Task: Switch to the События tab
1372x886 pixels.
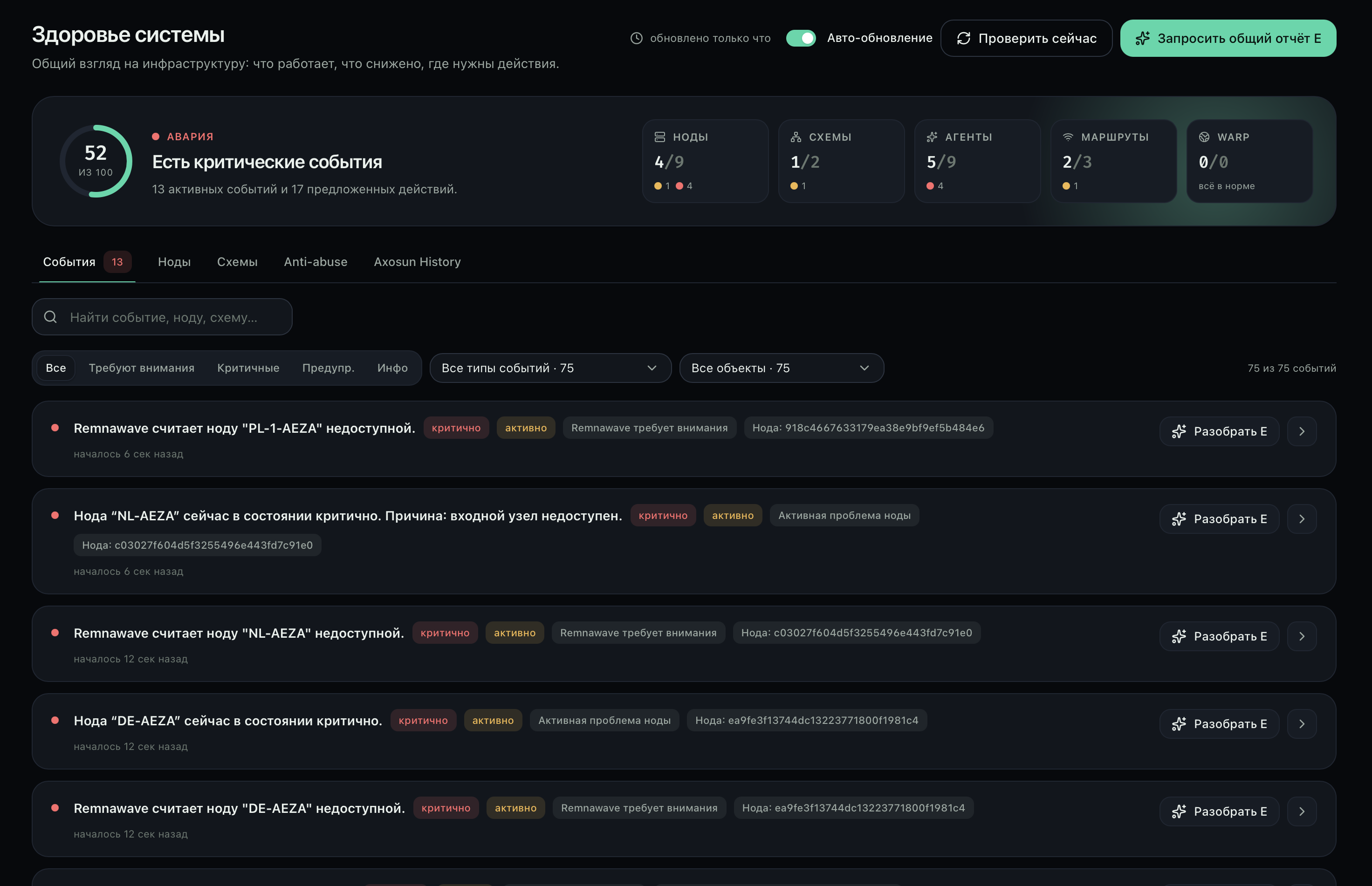Action: (x=87, y=262)
